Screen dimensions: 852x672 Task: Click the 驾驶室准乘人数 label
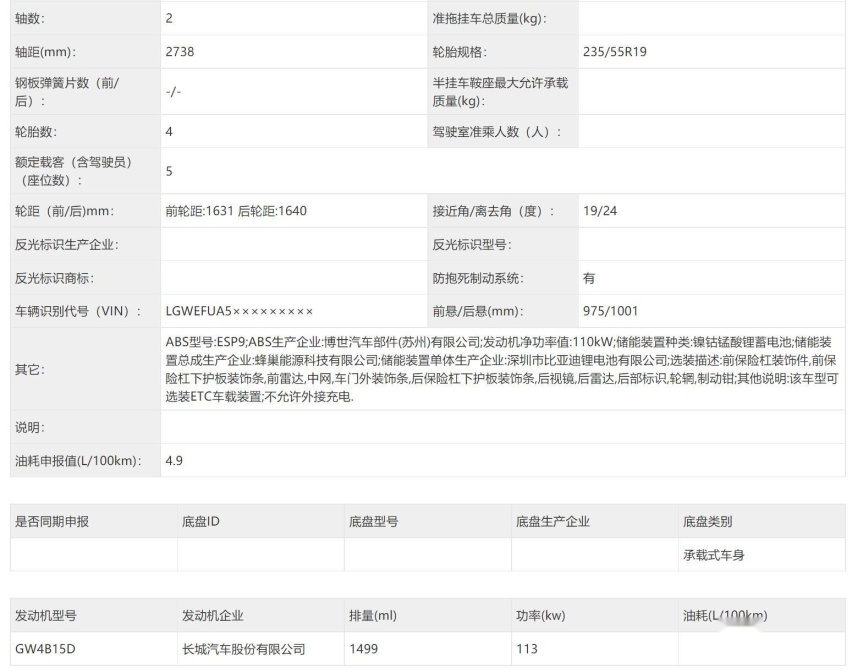pos(496,132)
